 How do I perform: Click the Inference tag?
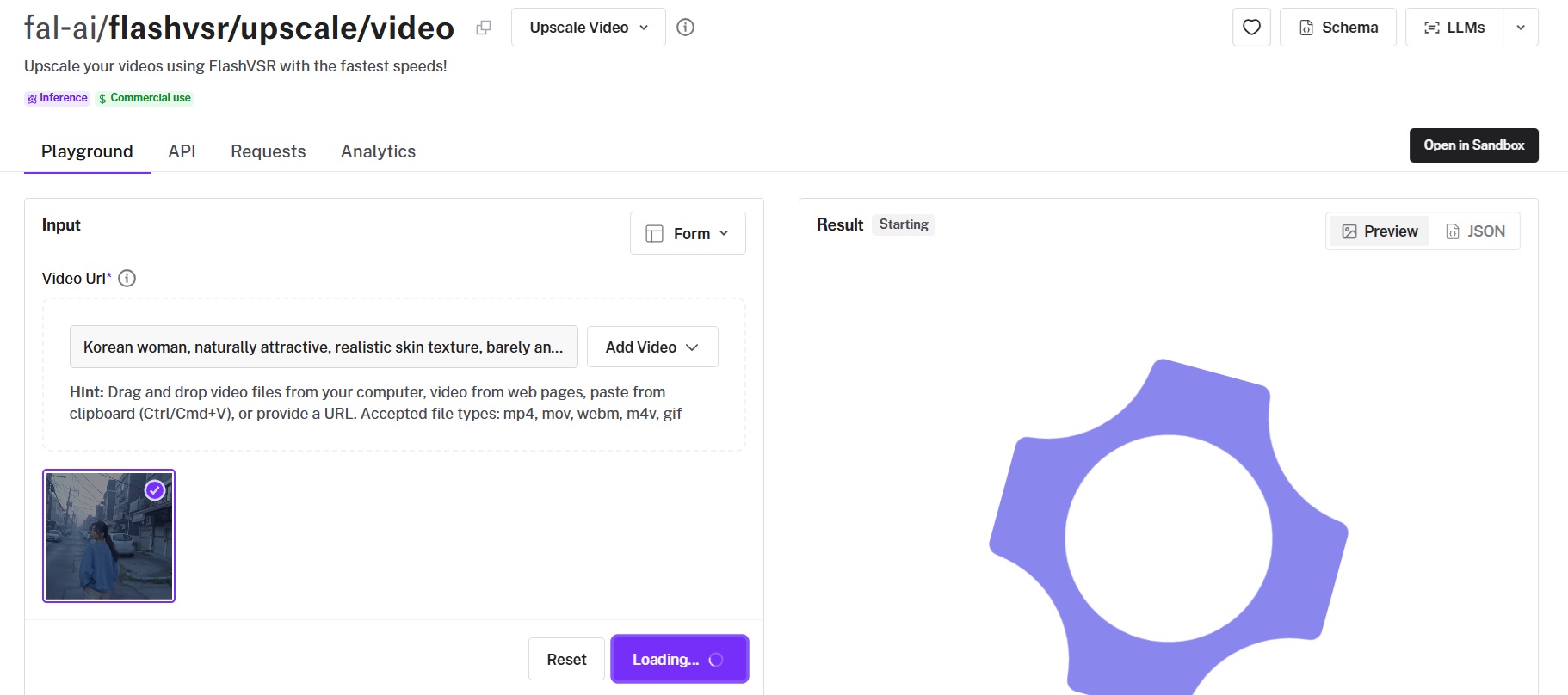pos(57,98)
